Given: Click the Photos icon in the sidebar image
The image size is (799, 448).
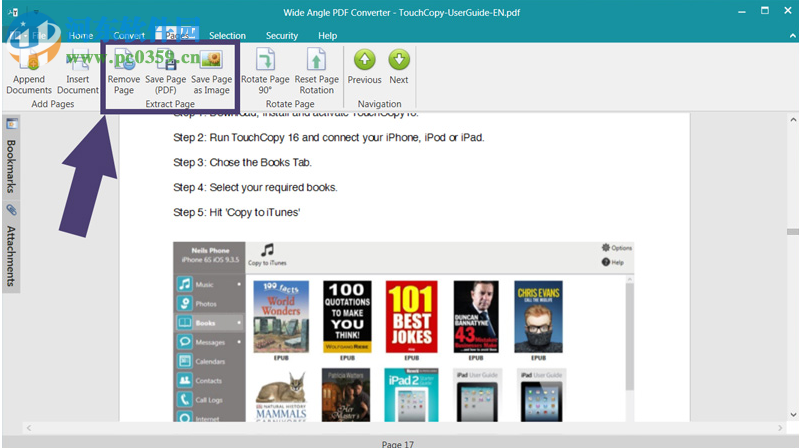Looking at the screenshot, I should tap(184, 303).
